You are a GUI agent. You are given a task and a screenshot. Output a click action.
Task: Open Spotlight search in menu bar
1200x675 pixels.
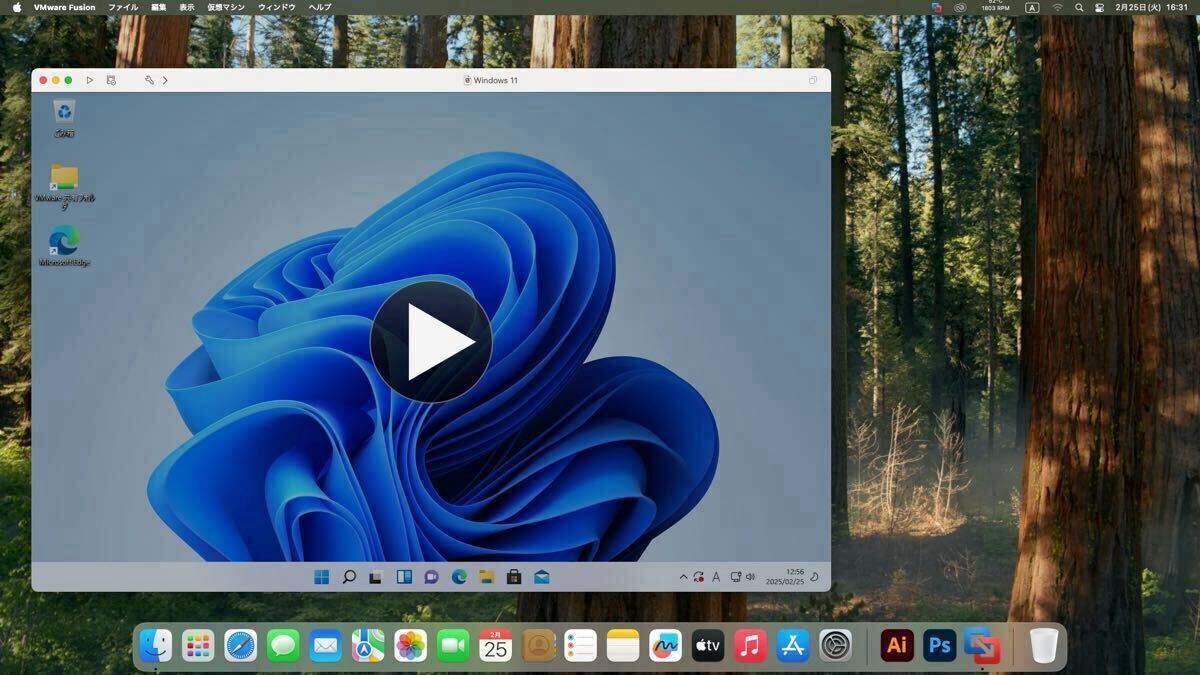point(1079,7)
